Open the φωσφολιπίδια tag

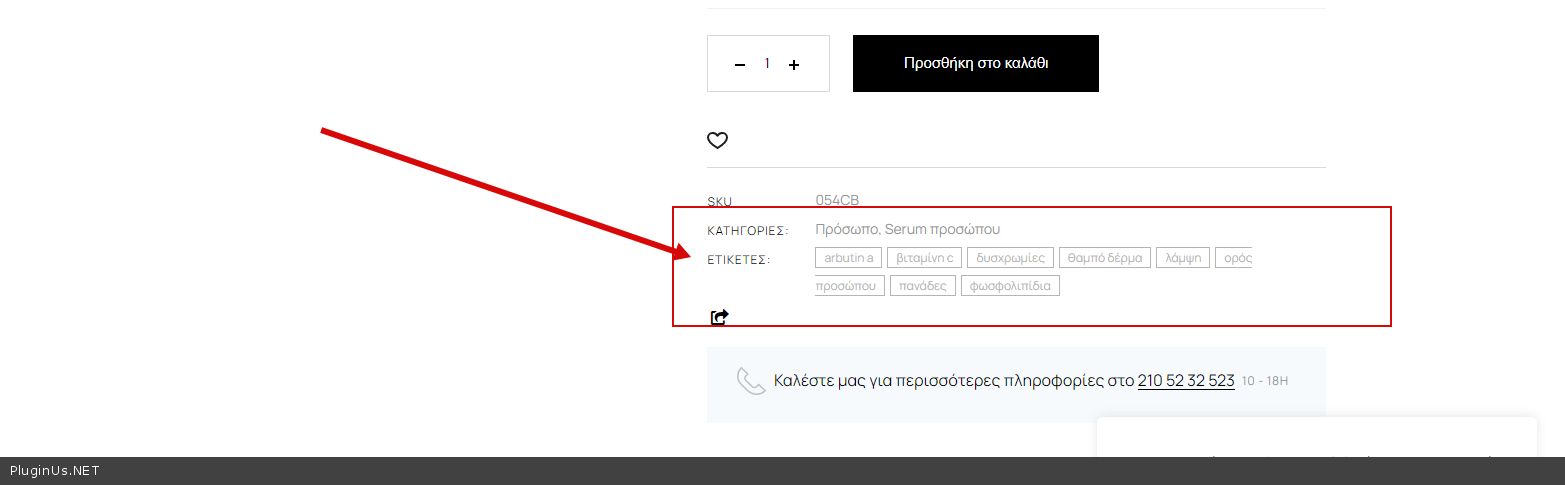click(1010, 286)
